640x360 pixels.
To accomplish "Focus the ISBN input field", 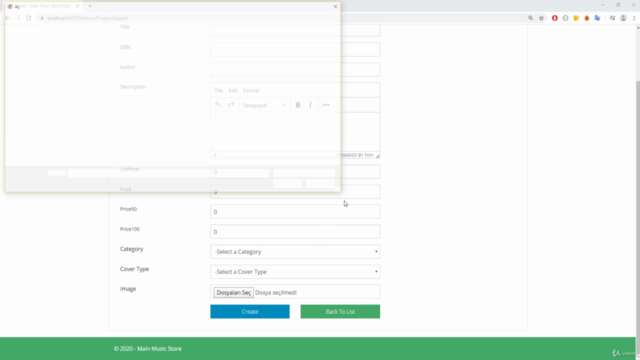I will point(295,49).
